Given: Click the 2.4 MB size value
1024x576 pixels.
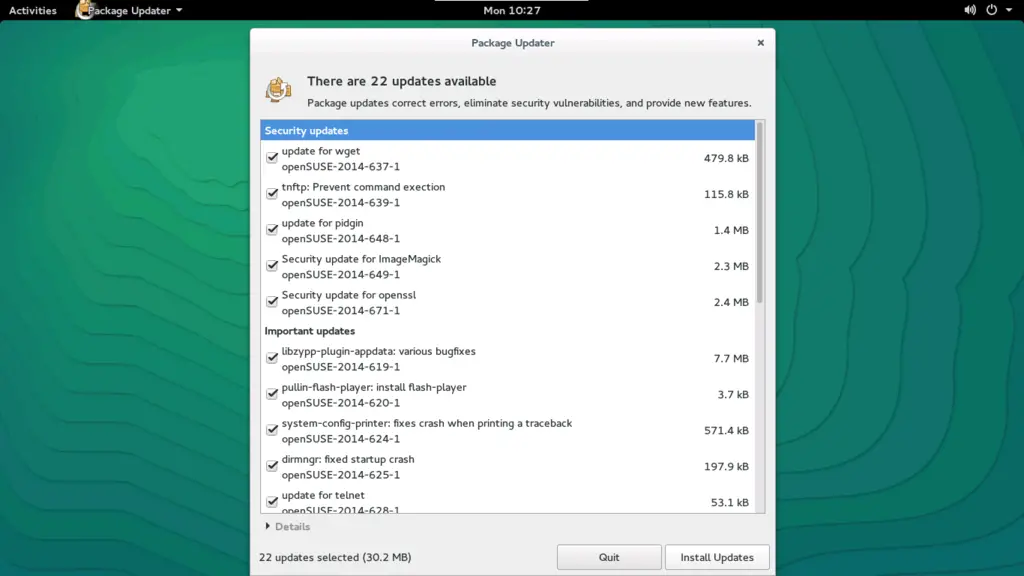Looking at the screenshot, I should [731, 302].
